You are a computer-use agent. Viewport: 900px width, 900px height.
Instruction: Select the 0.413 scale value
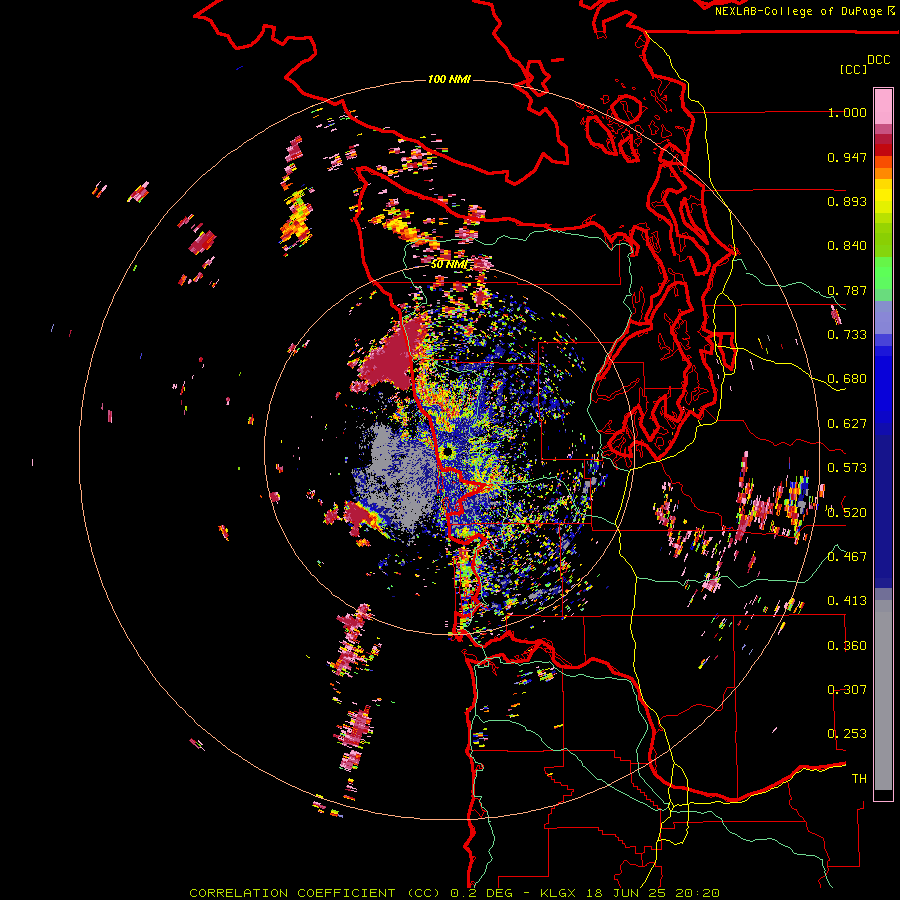(847, 601)
